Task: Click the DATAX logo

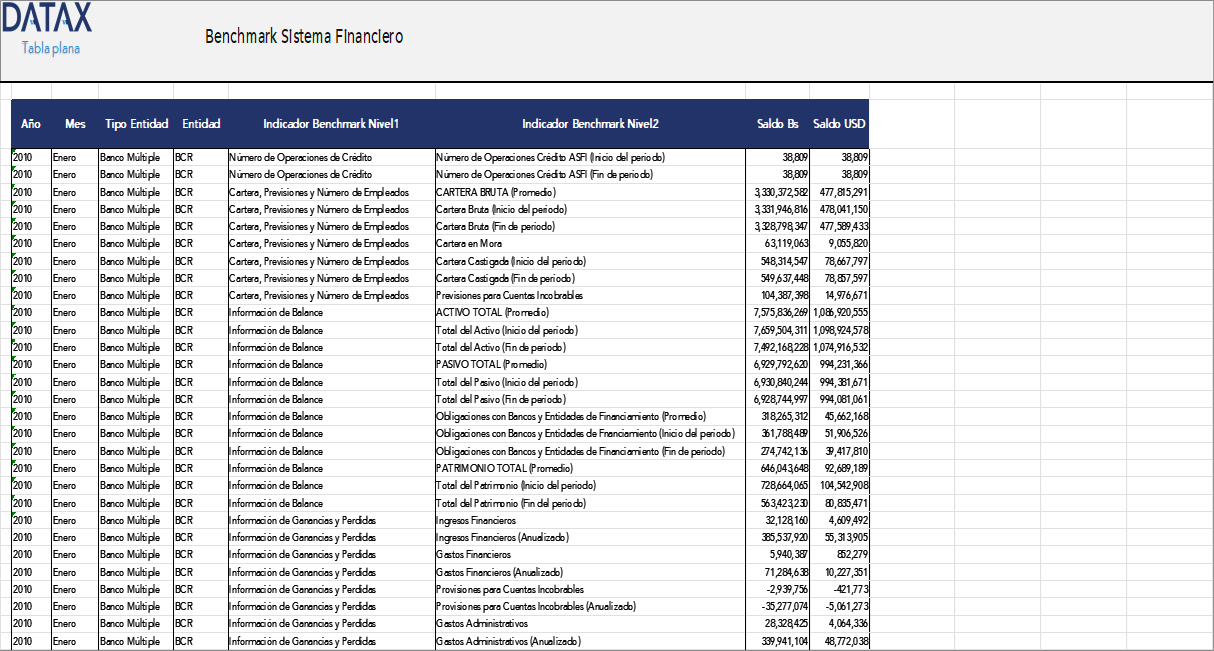Action: [46, 18]
